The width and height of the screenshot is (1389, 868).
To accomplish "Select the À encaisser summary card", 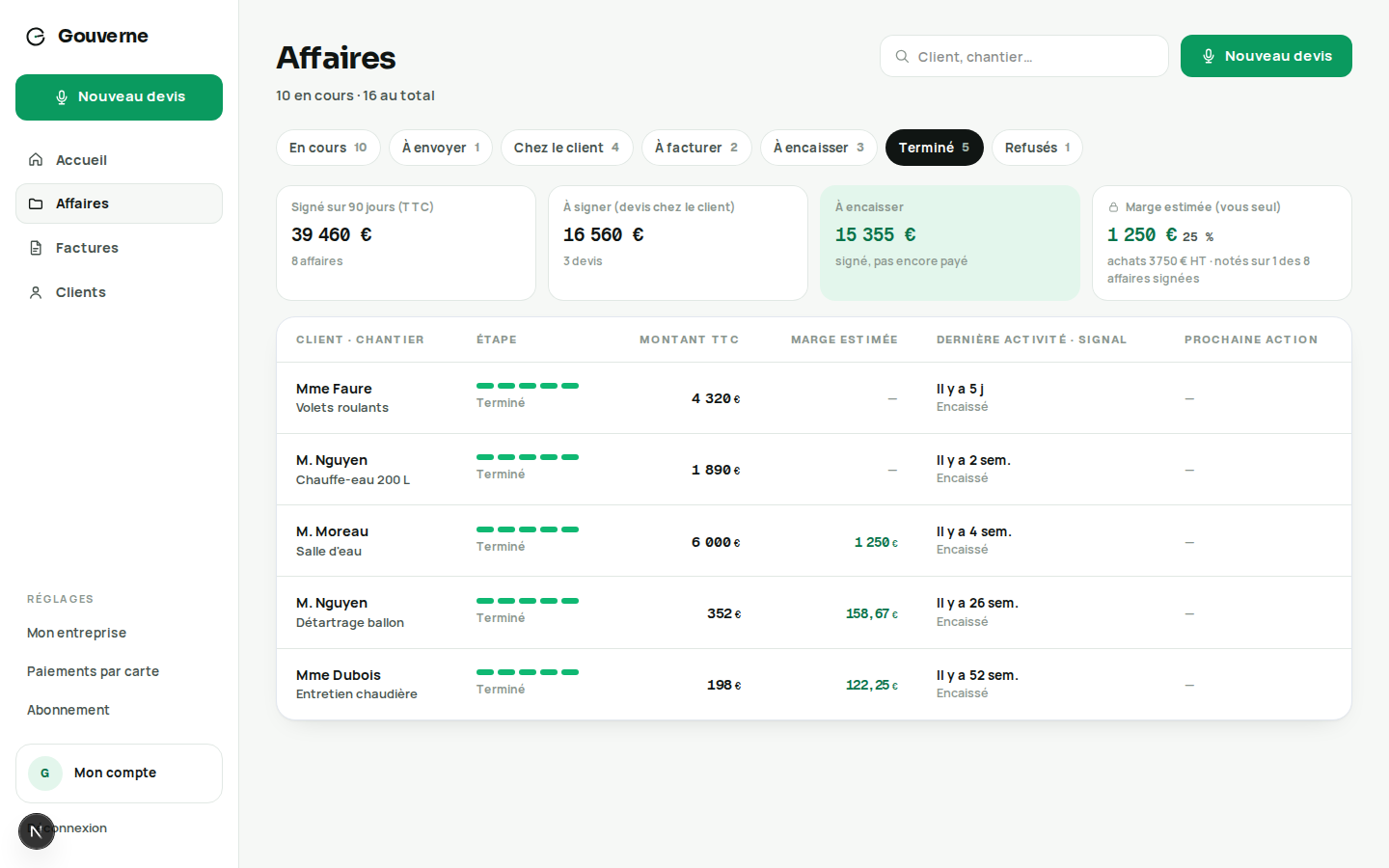I will [x=950, y=243].
